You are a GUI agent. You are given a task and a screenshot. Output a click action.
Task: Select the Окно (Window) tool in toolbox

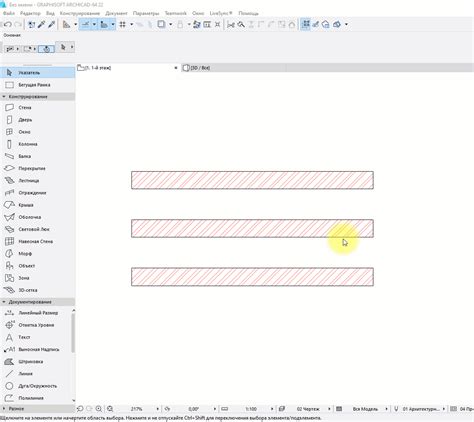(38, 132)
